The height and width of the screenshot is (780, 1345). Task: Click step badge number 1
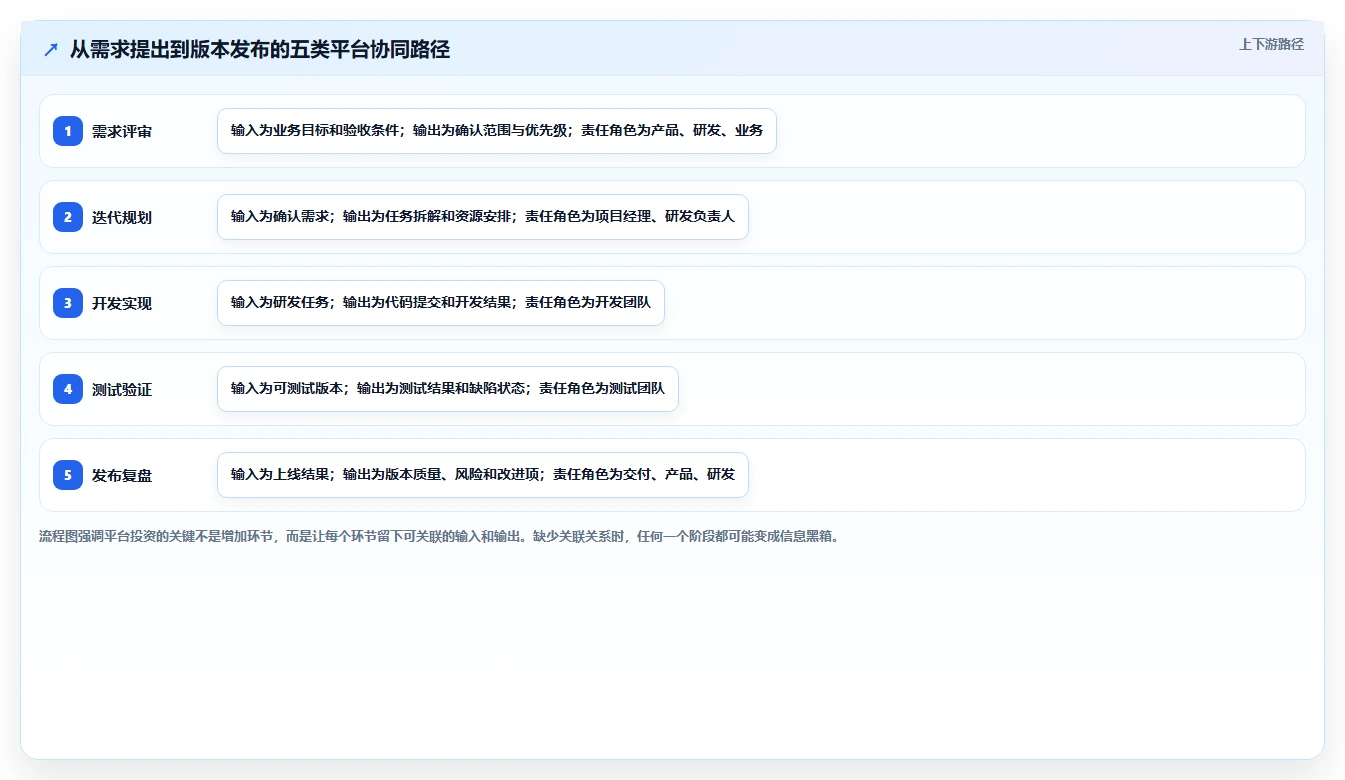coord(68,131)
